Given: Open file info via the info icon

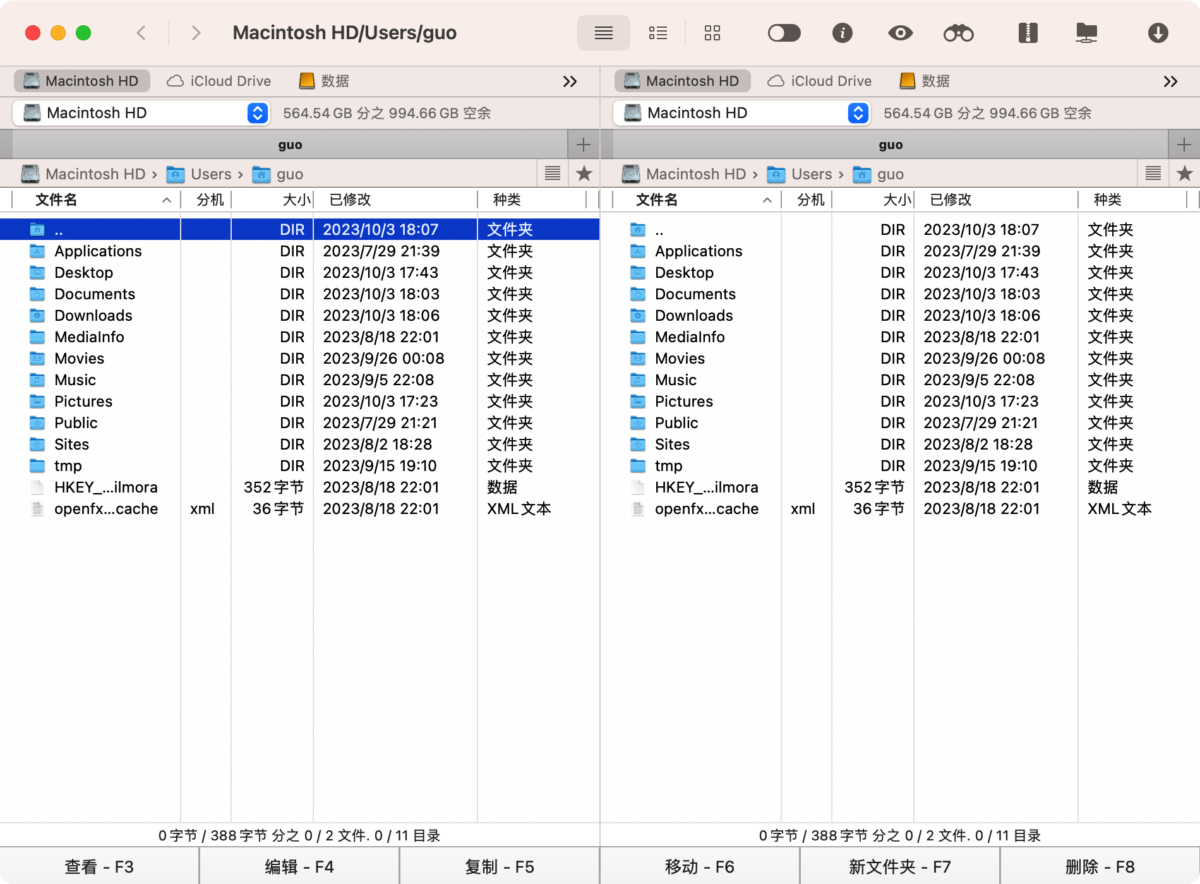Looking at the screenshot, I should point(843,33).
